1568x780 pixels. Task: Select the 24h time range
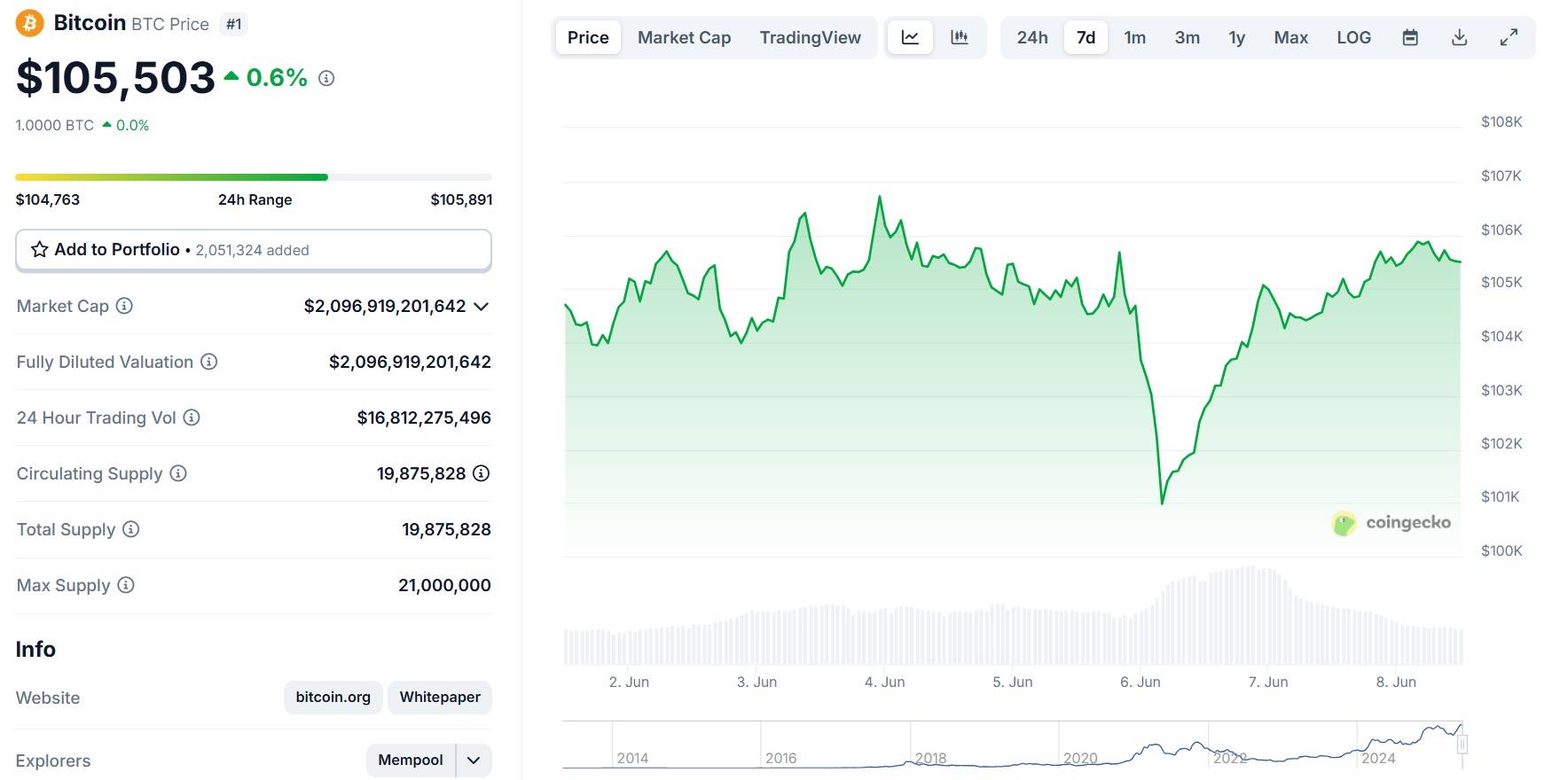[1031, 37]
